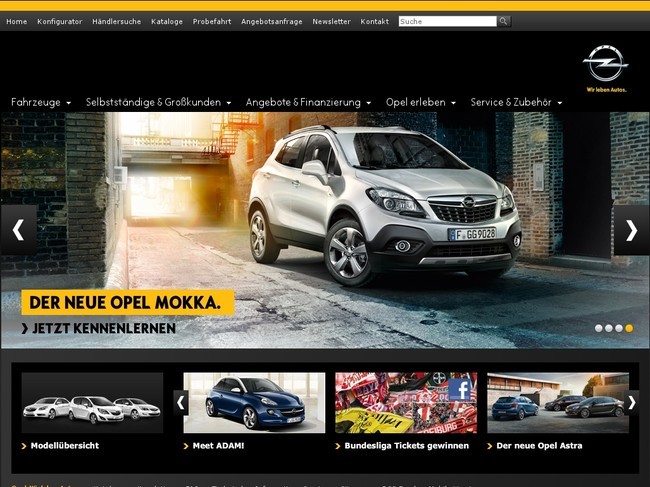
Task: Open the Meet ADAM! car thumbnail
Action: 254,402
